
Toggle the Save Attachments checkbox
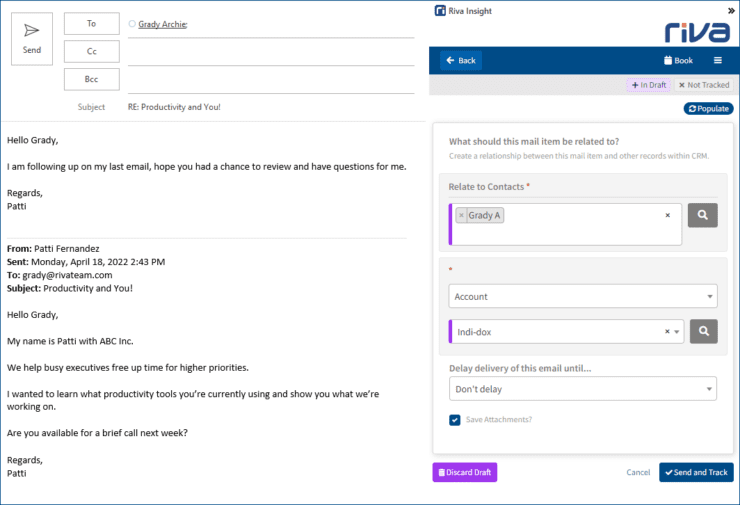coord(455,420)
